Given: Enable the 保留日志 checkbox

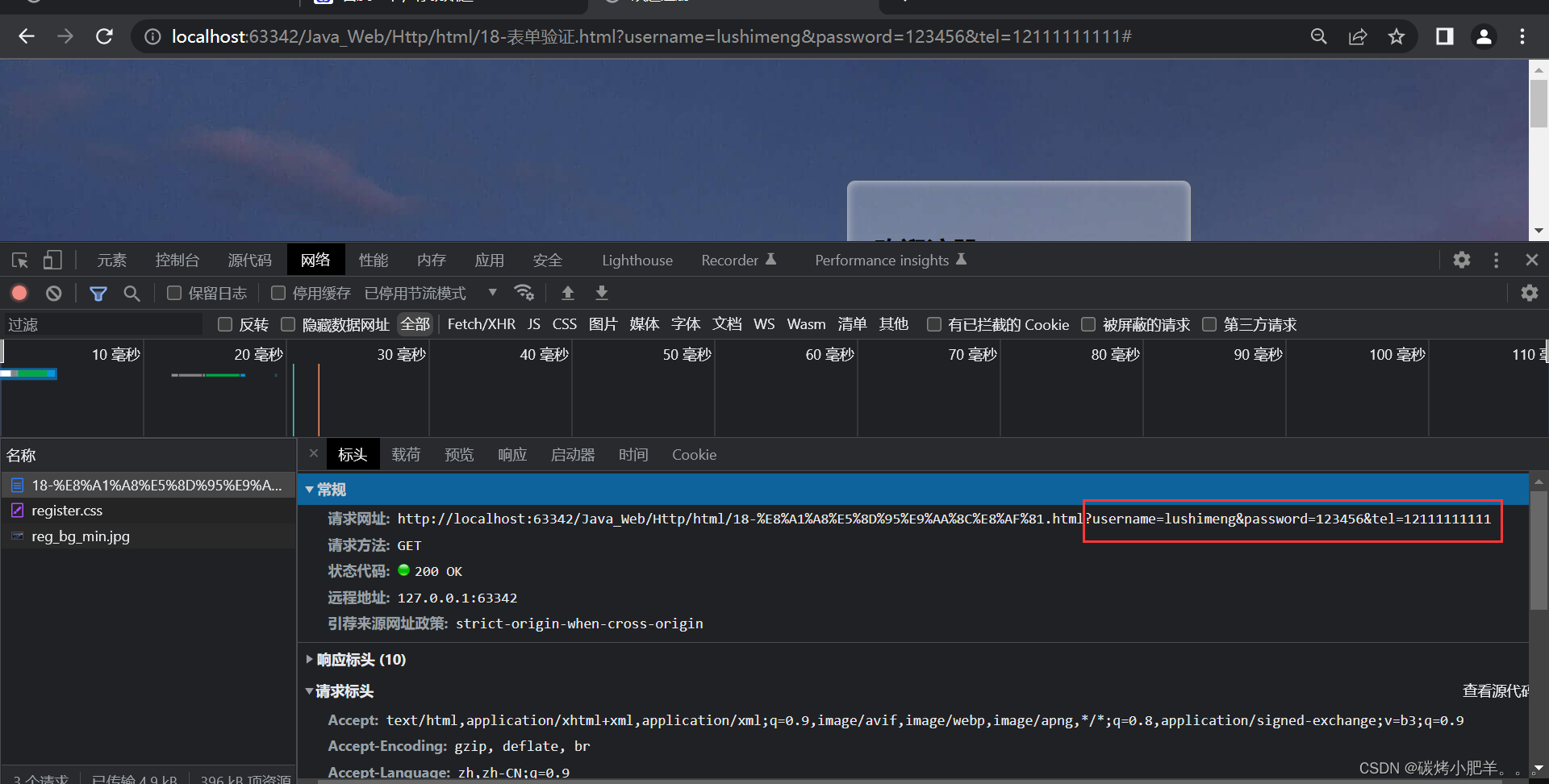Looking at the screenshot, I should click(174, 293).
